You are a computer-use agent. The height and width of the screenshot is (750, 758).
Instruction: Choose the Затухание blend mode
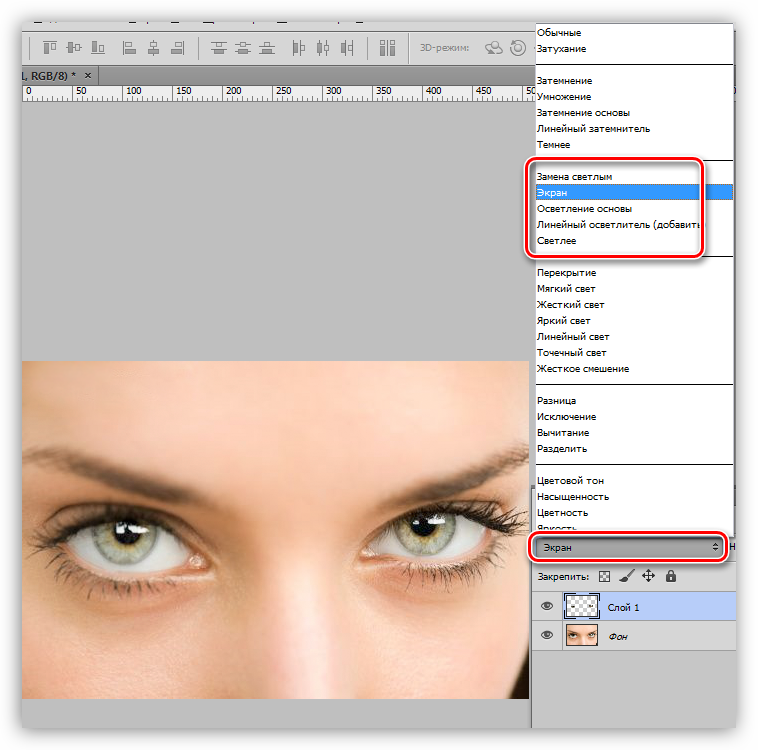point(561,48)
